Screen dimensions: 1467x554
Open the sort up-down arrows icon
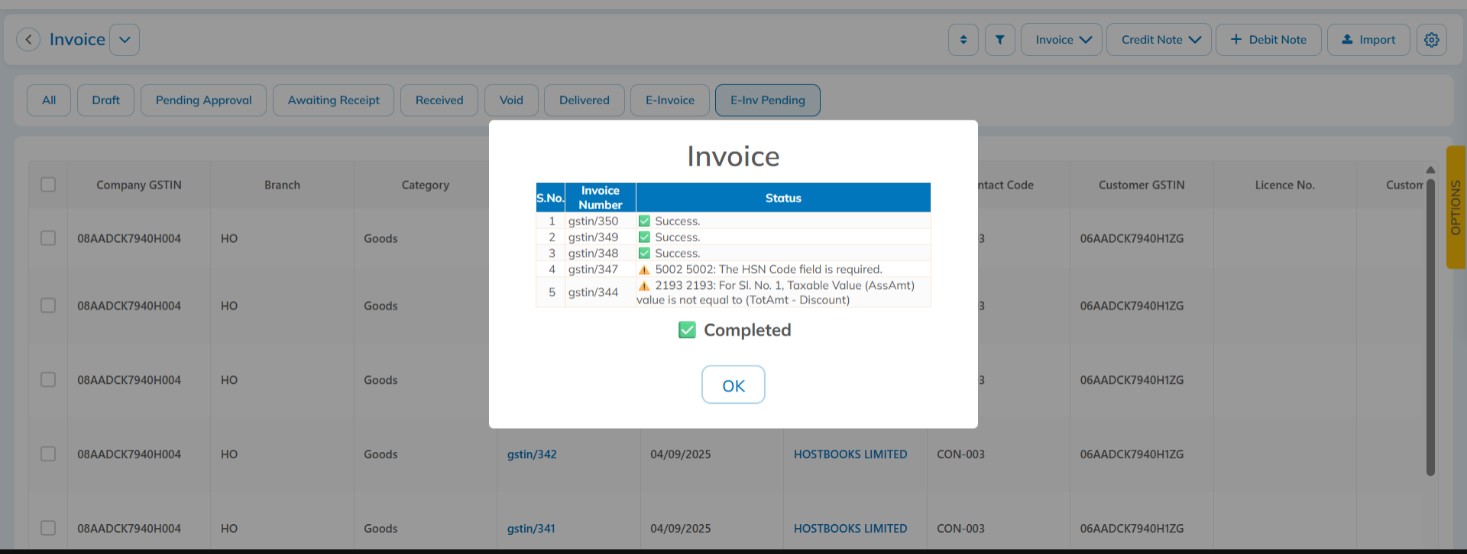point(963,40)
